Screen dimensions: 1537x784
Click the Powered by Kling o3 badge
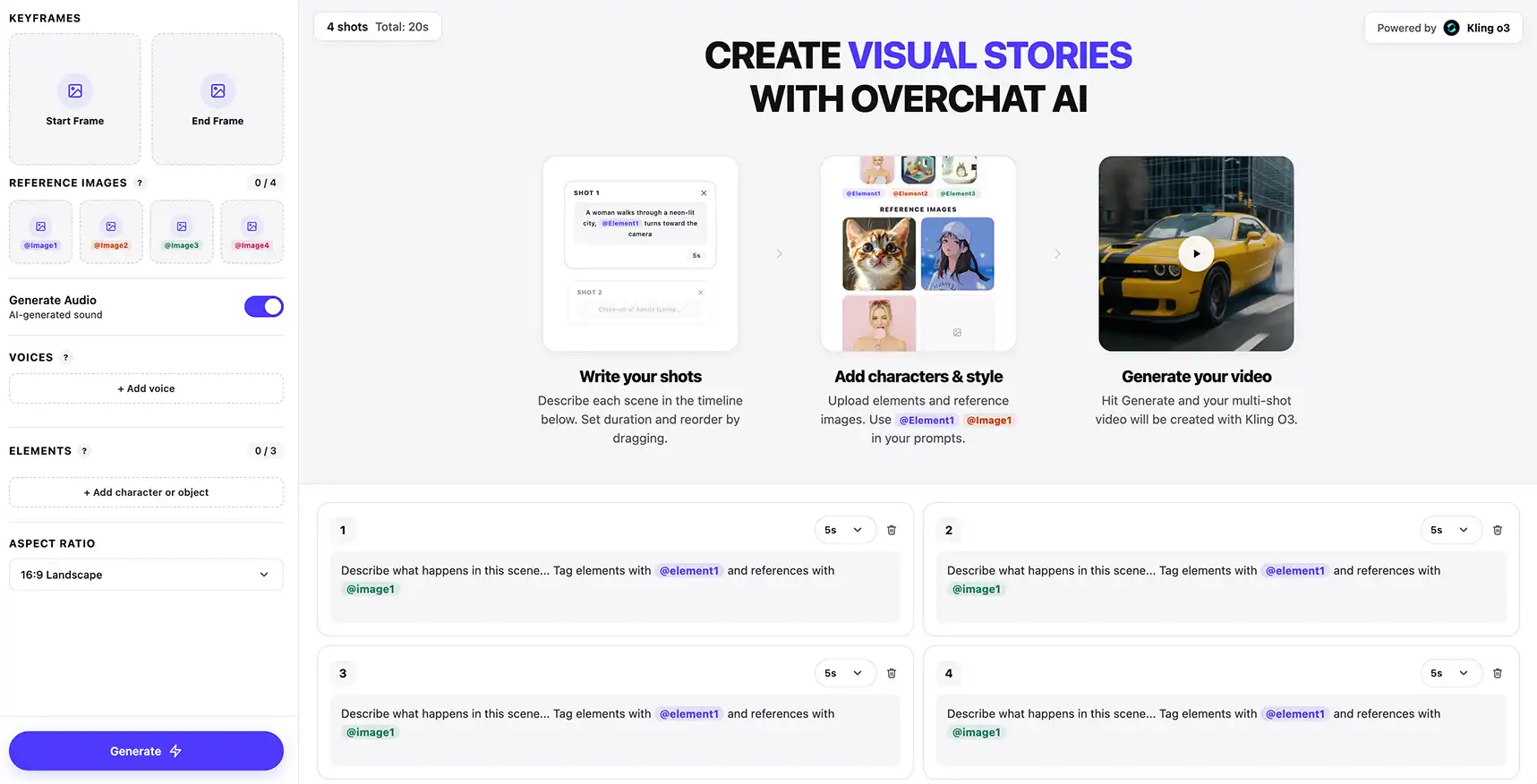1443,28
